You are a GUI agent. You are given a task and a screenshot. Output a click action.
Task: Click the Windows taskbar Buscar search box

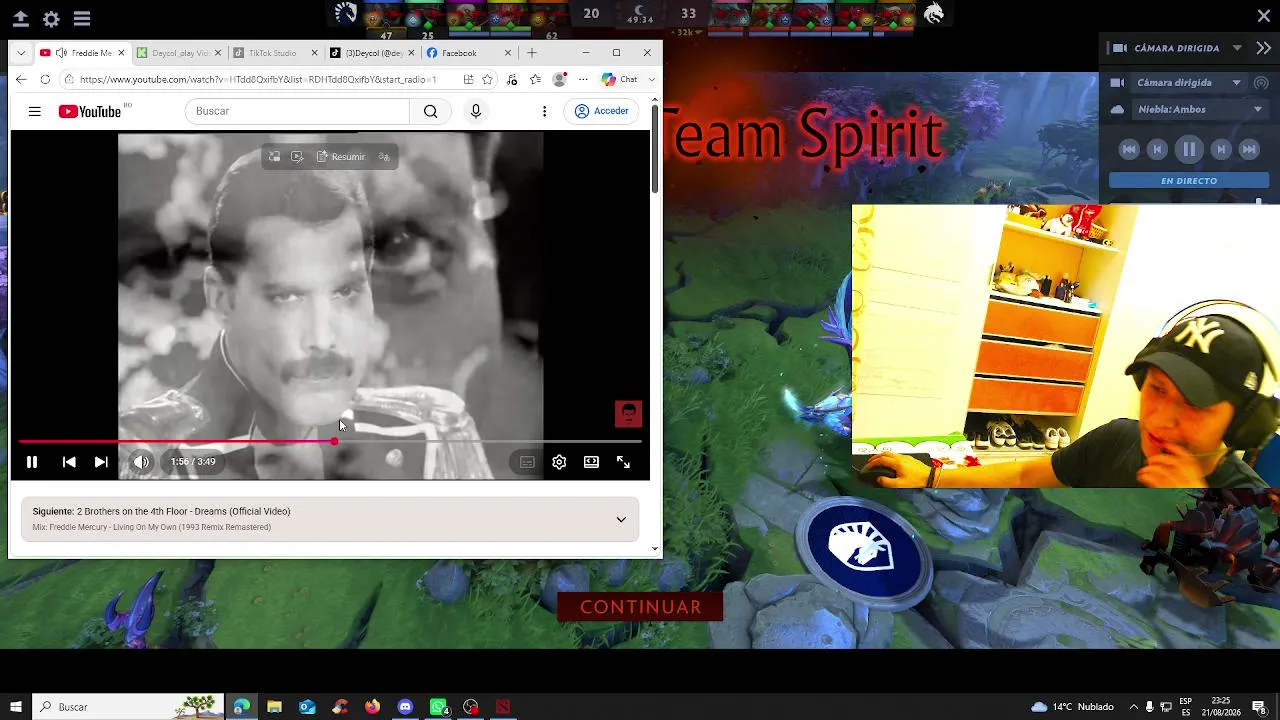(128, 707)
